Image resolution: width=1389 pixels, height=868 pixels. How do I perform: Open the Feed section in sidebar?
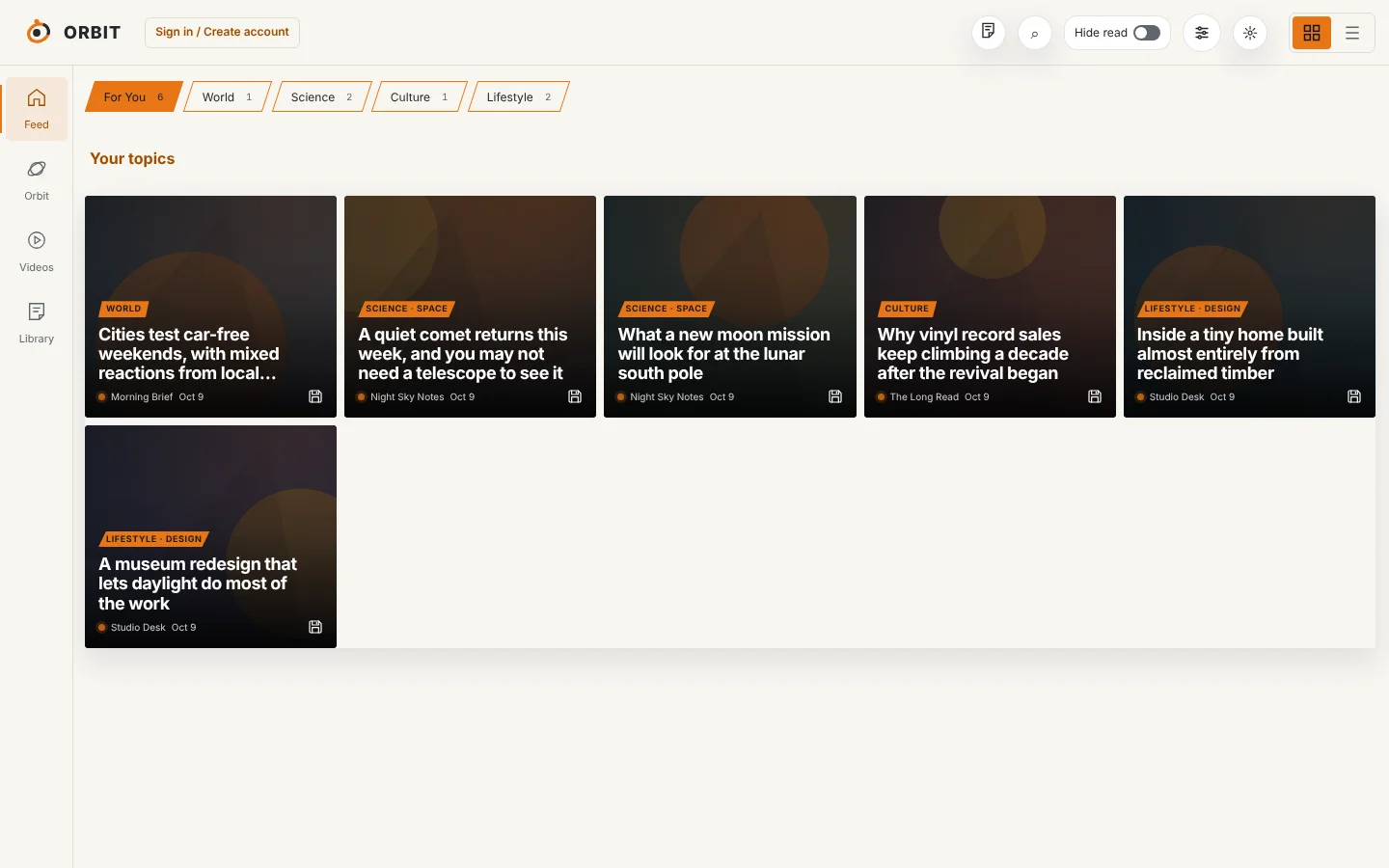[x=37, y=109]
